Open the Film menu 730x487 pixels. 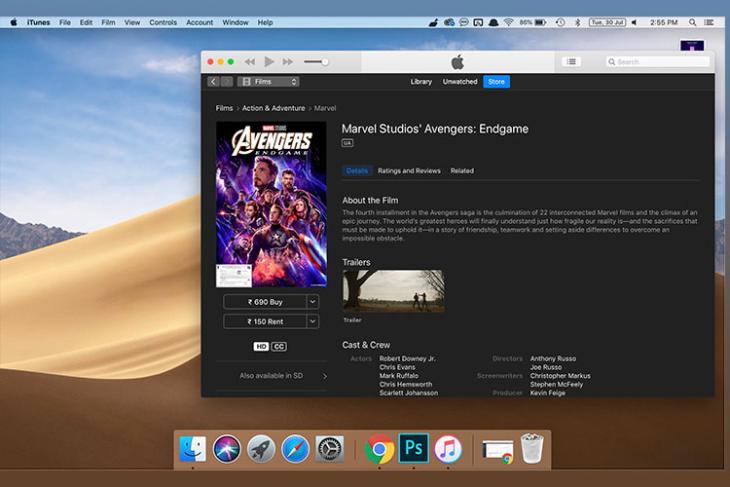click(108, 22)
